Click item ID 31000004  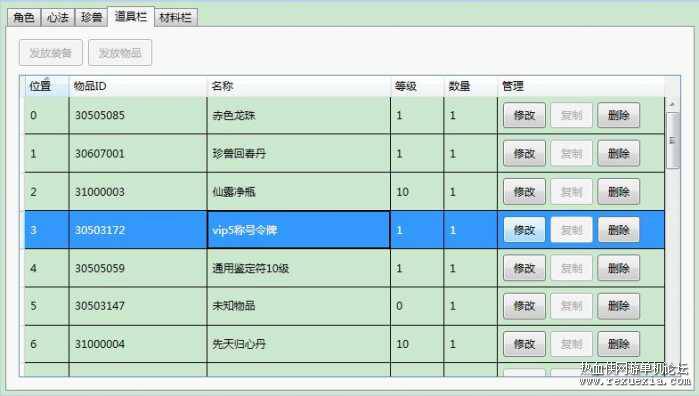click(138, 344)
